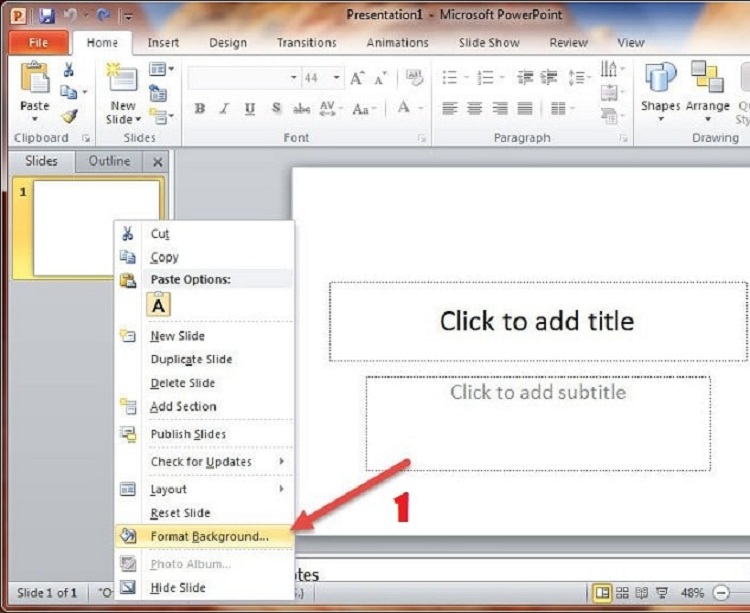Click the Cut scissors icon in Clipboard group

pos(68,70)
